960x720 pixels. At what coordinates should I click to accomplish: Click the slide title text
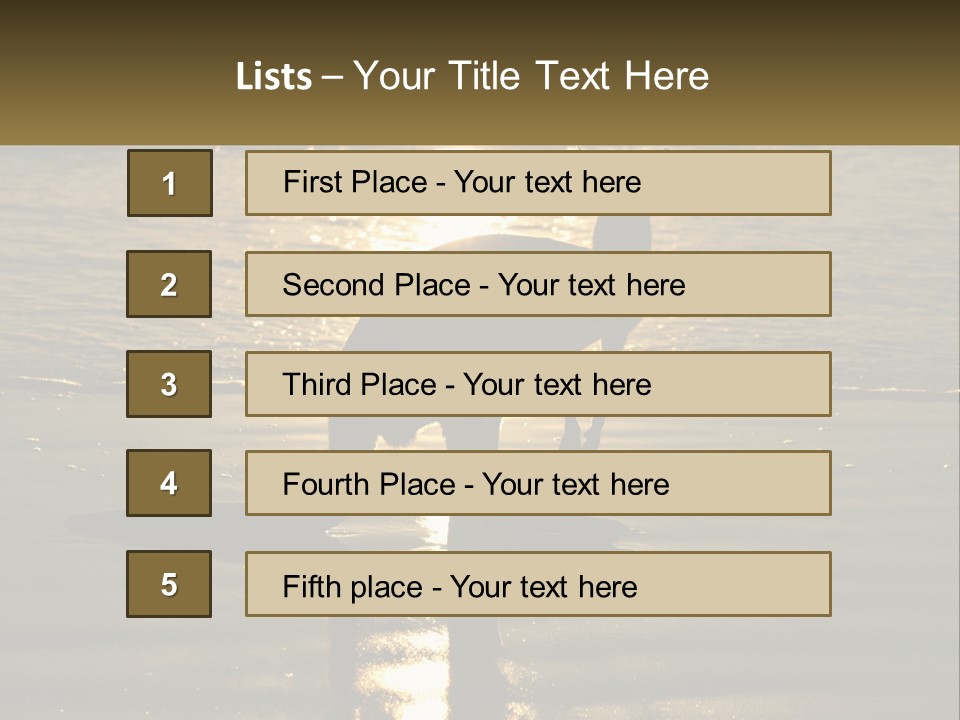tap(472, 76)
